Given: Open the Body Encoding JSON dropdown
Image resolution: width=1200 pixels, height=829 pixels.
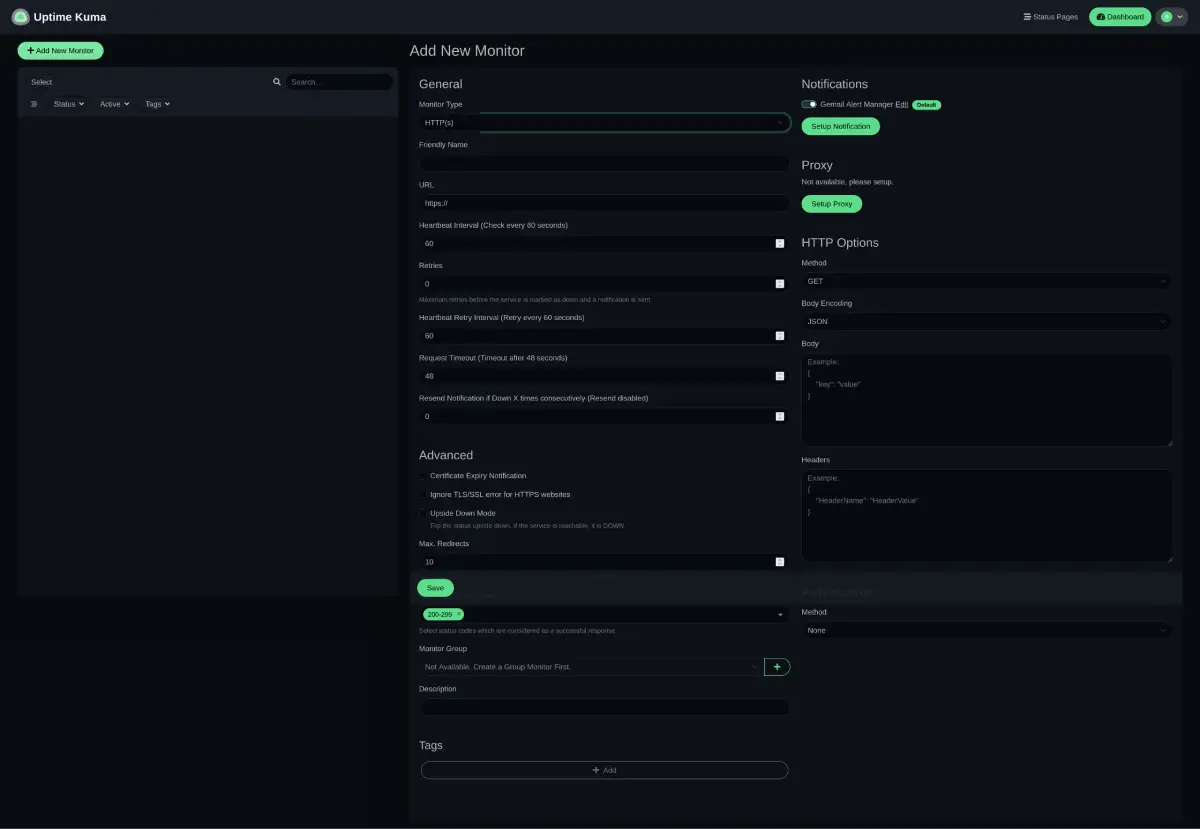Looking at the screenshot, I should click(x=986, y=322).
